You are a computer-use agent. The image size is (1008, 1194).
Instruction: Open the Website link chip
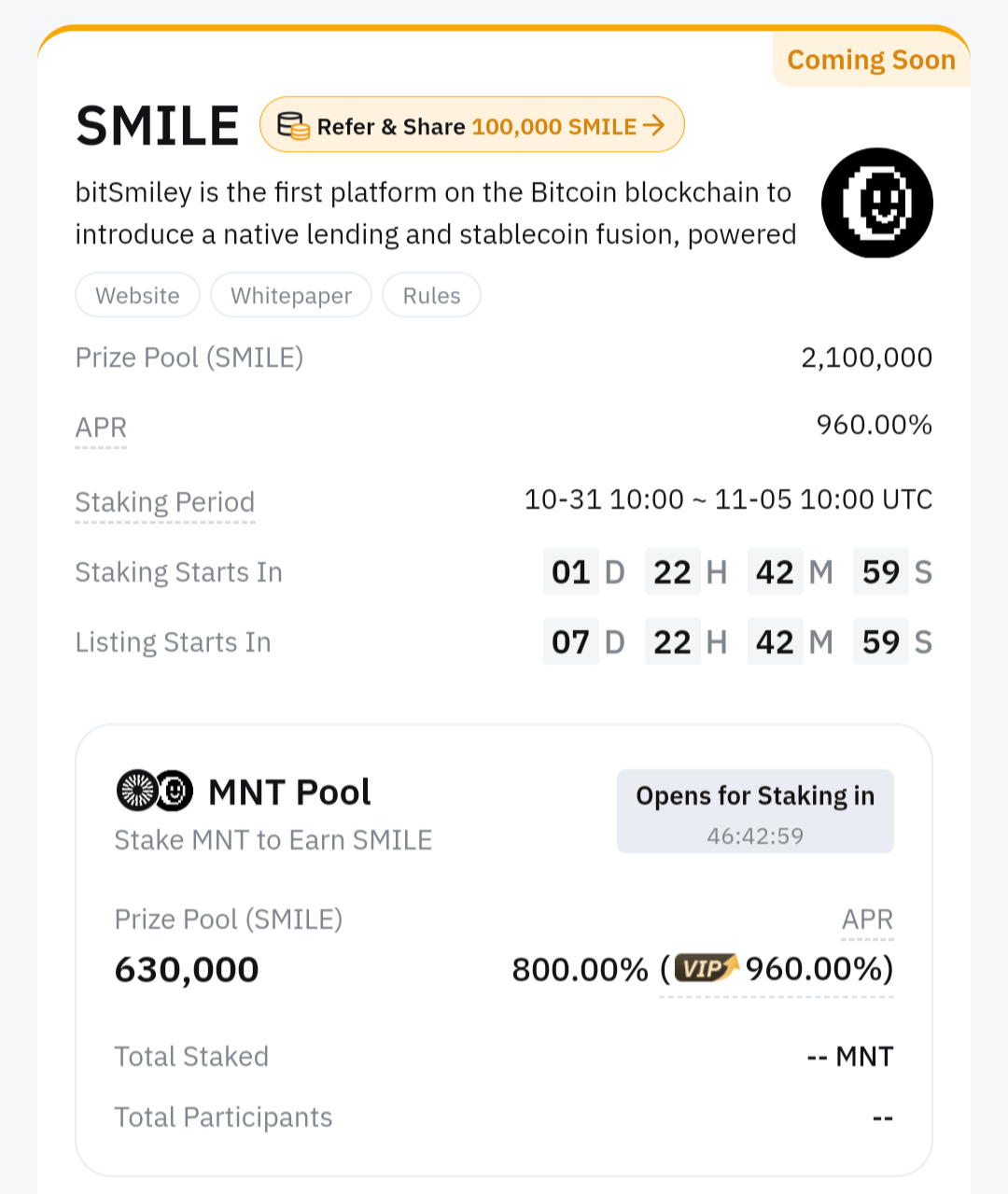click(137, 295)
